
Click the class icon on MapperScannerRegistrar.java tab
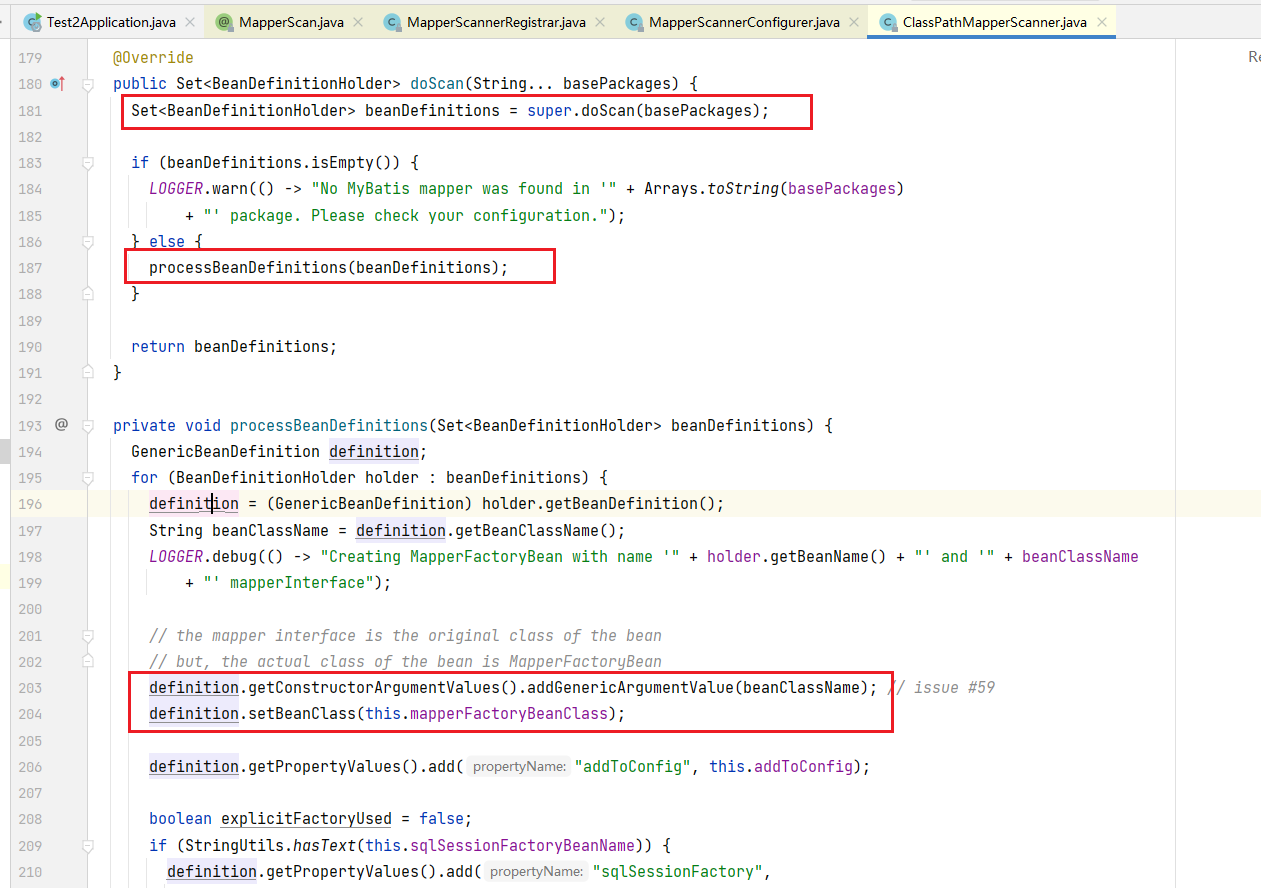[x=392, y=22]
